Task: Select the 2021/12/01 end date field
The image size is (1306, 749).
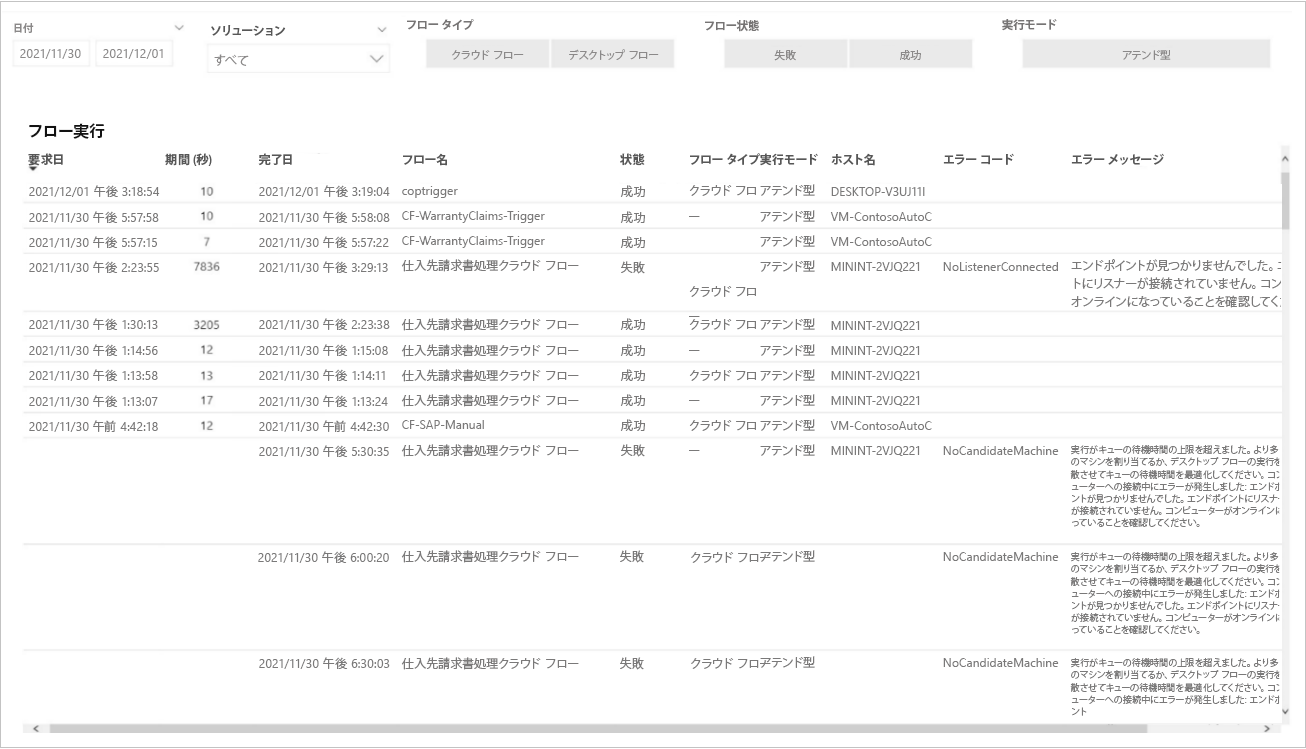Action: [134, 54]
